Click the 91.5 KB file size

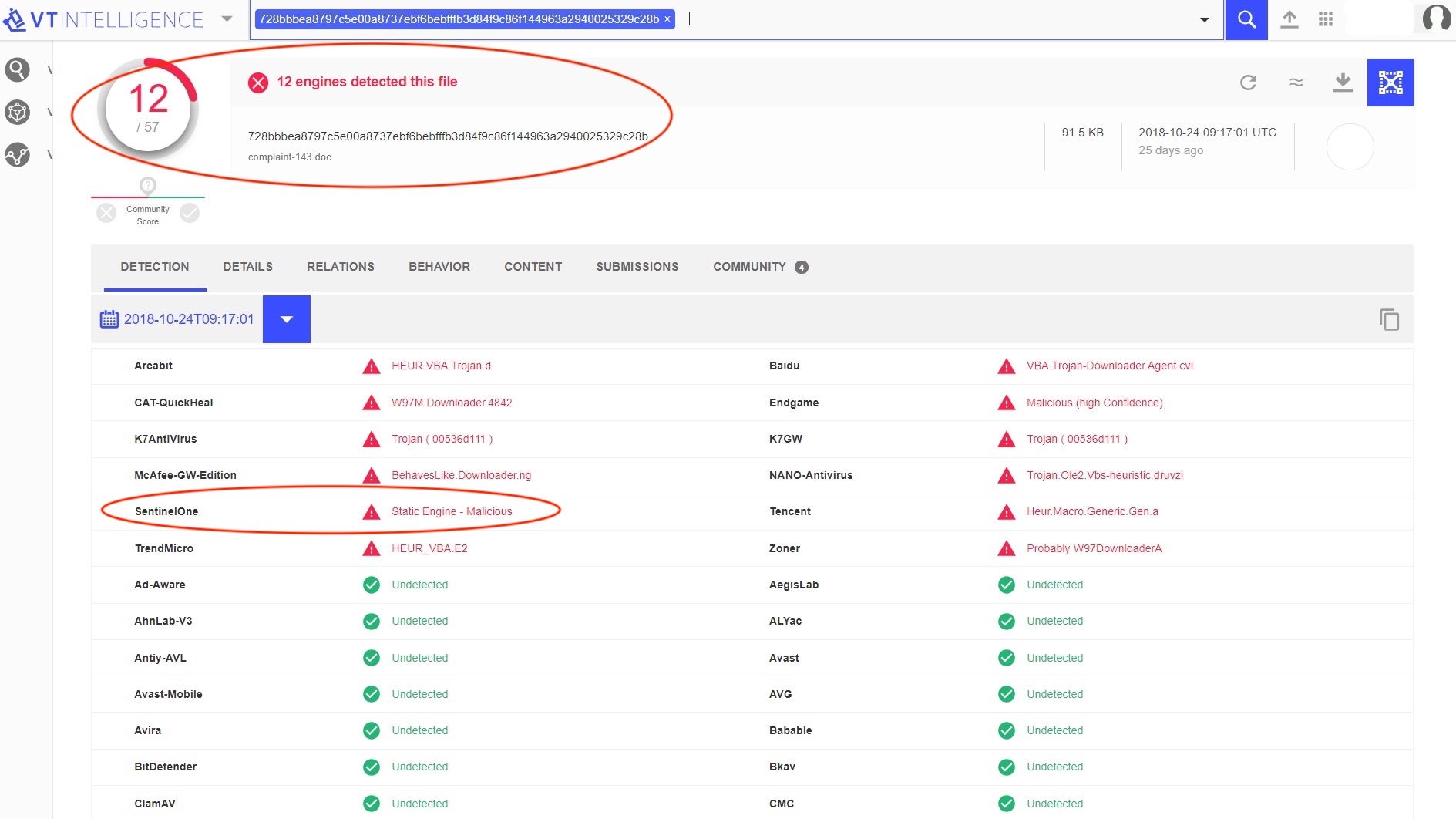[x=1083, y=133]
